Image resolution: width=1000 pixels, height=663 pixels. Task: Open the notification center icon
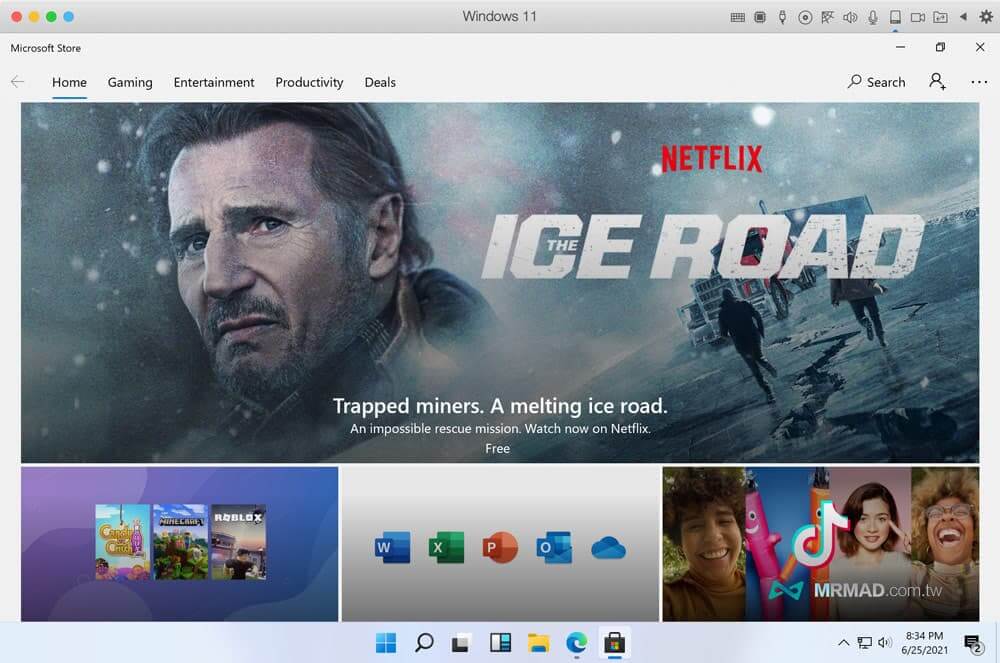973,643
